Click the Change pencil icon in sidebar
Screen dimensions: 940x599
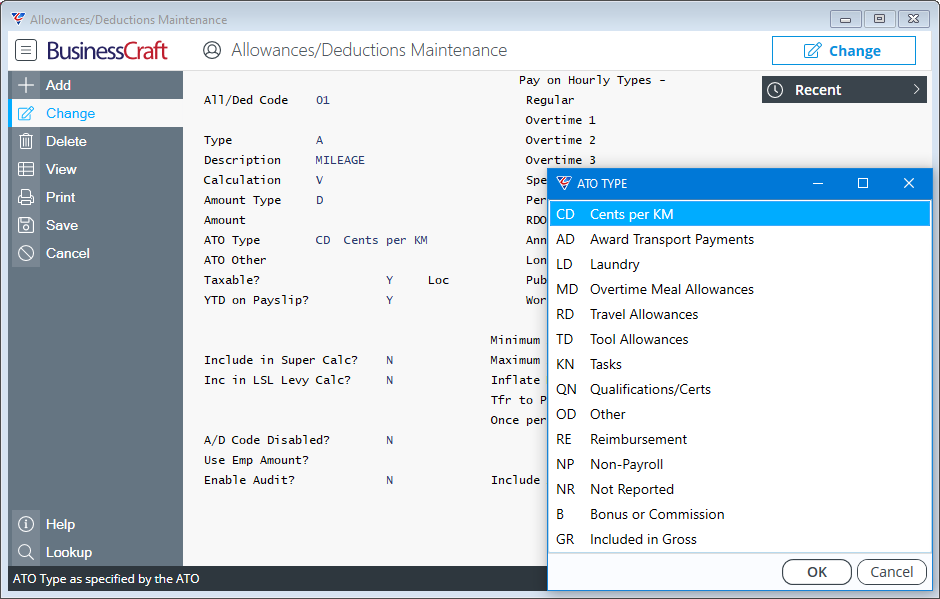(x=26, y=113)
